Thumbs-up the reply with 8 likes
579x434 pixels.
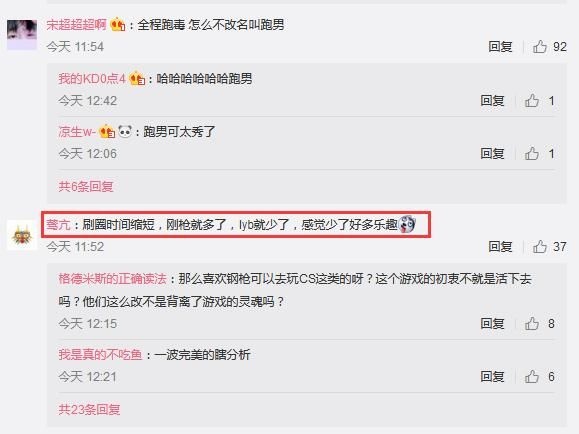[x=532, y=324]
